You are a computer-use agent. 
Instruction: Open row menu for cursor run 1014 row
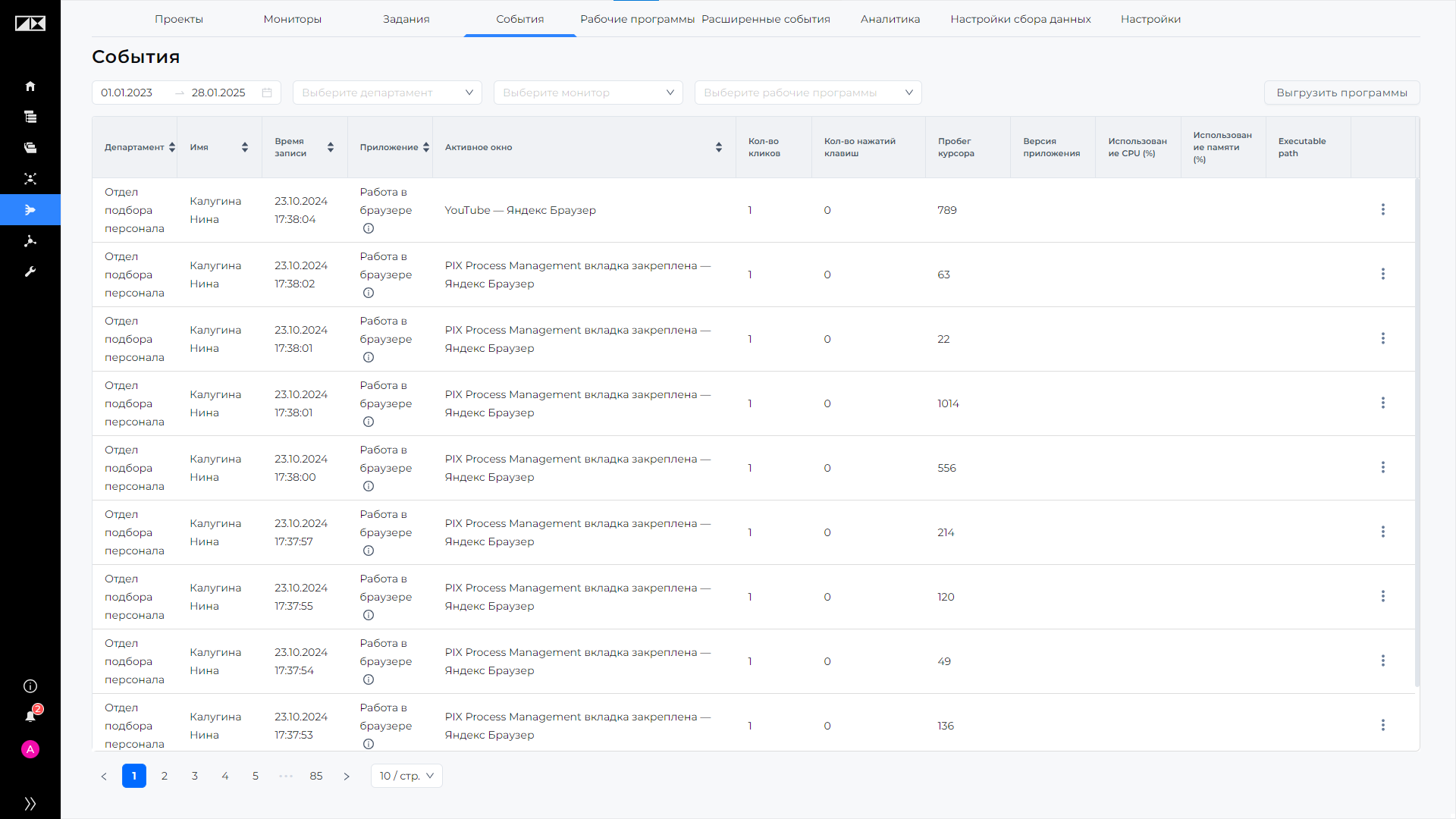point(1383,403)
